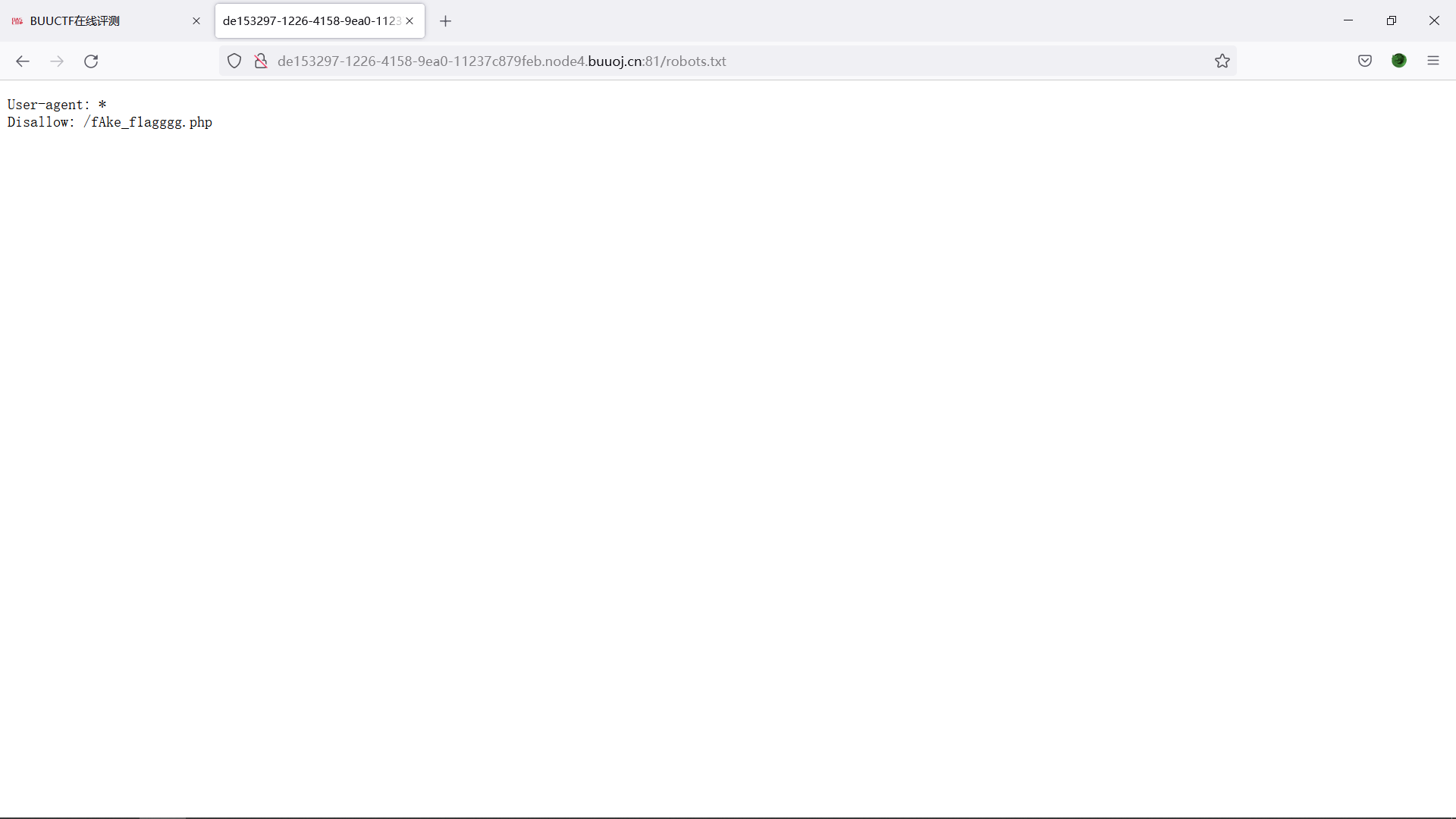The height and width of the screenshot is (819, 1456).
Task: Click the Disallow /fAke_flagggg.php text line
Action: click(x=110, y=123)
